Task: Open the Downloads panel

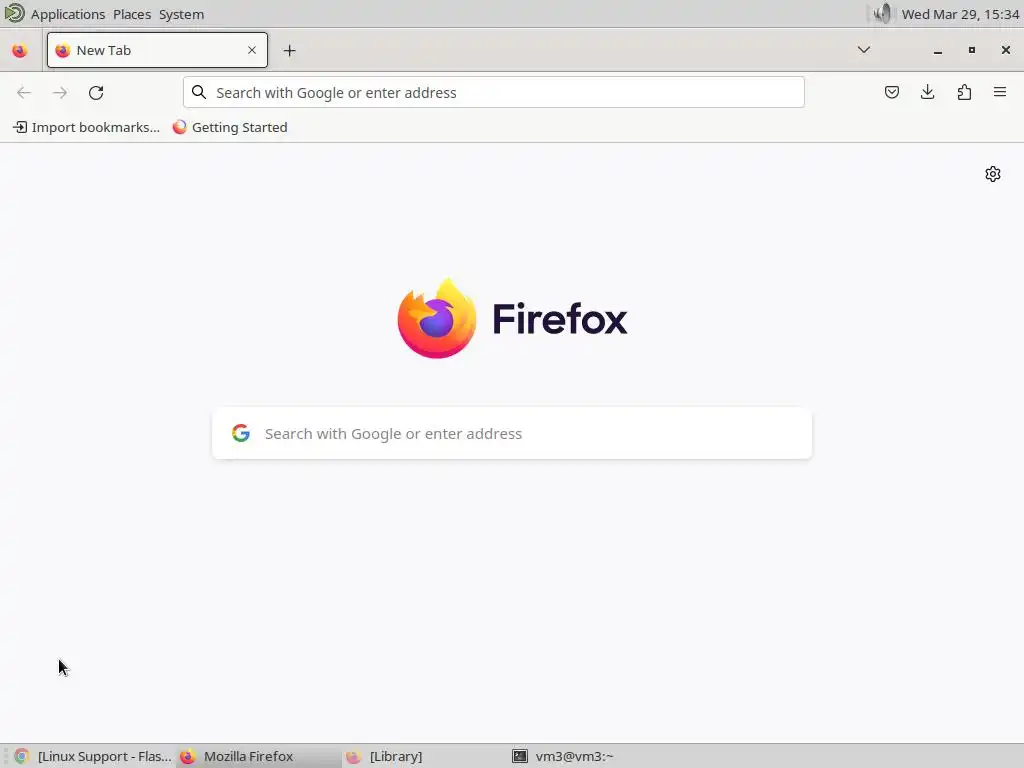Action: 927,92
